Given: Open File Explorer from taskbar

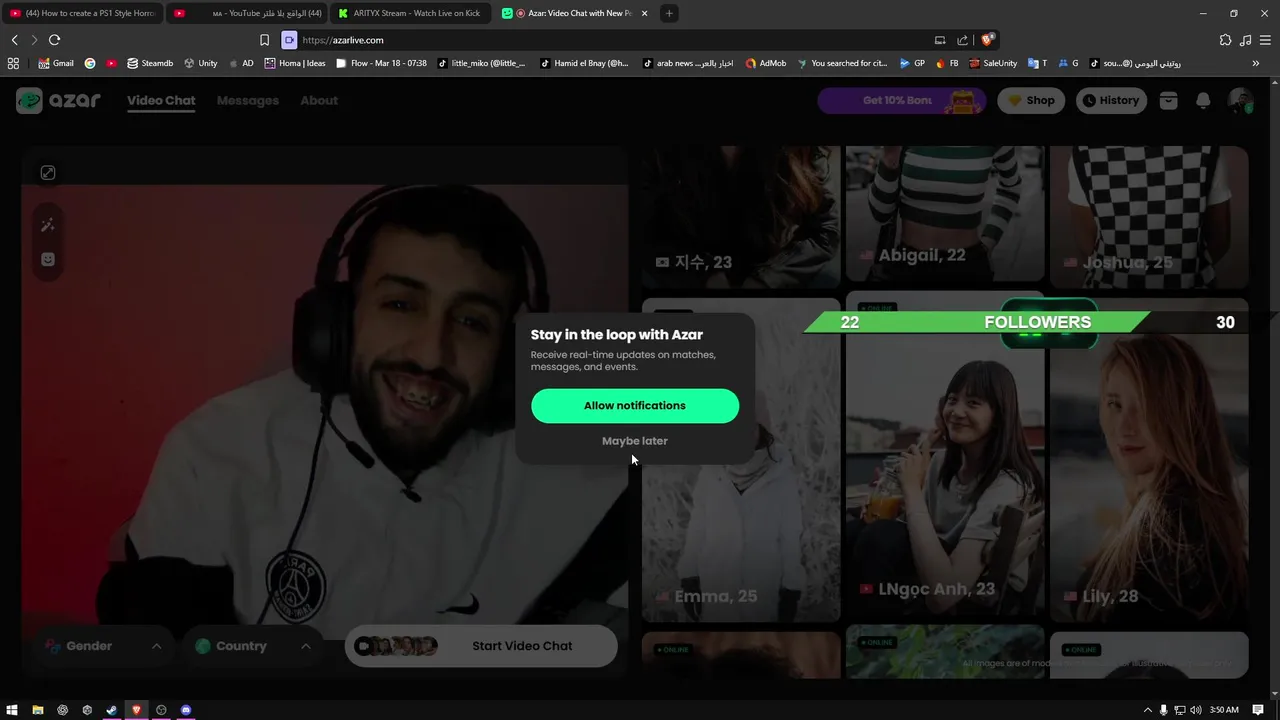Looking at the screenshot, I should [x=37, y=710].
